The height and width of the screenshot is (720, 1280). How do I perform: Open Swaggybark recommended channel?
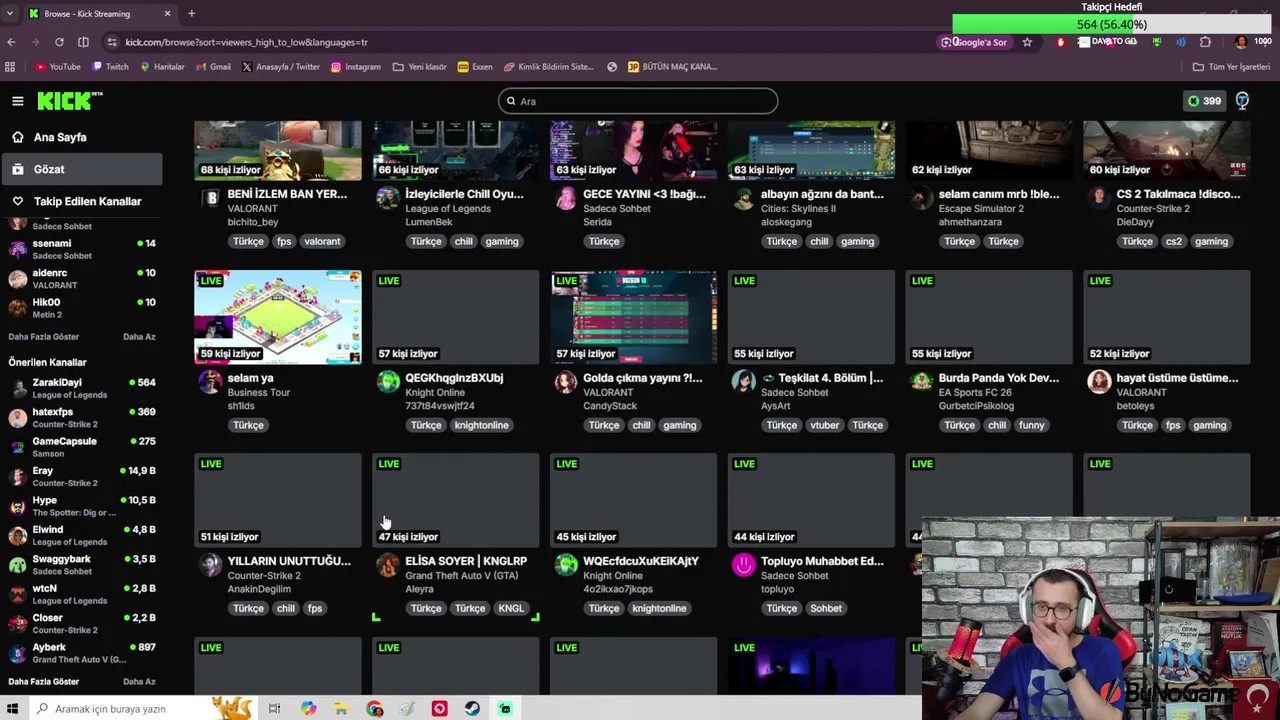pos(82,564)
